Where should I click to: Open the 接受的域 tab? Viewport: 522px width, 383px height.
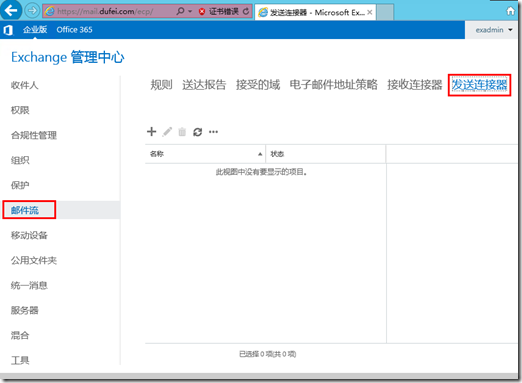[258, 85]
